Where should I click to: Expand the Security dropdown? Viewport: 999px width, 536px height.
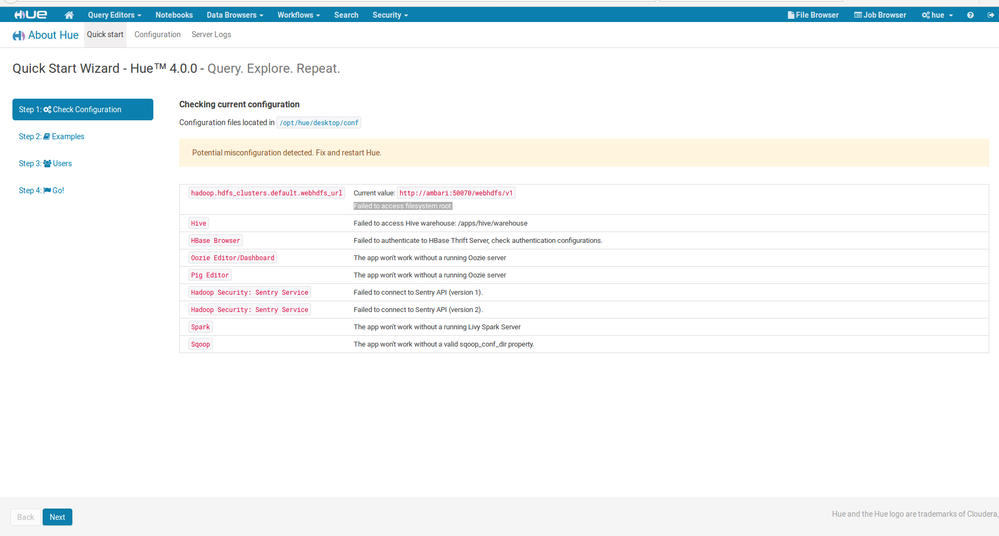tap(390, 15)
